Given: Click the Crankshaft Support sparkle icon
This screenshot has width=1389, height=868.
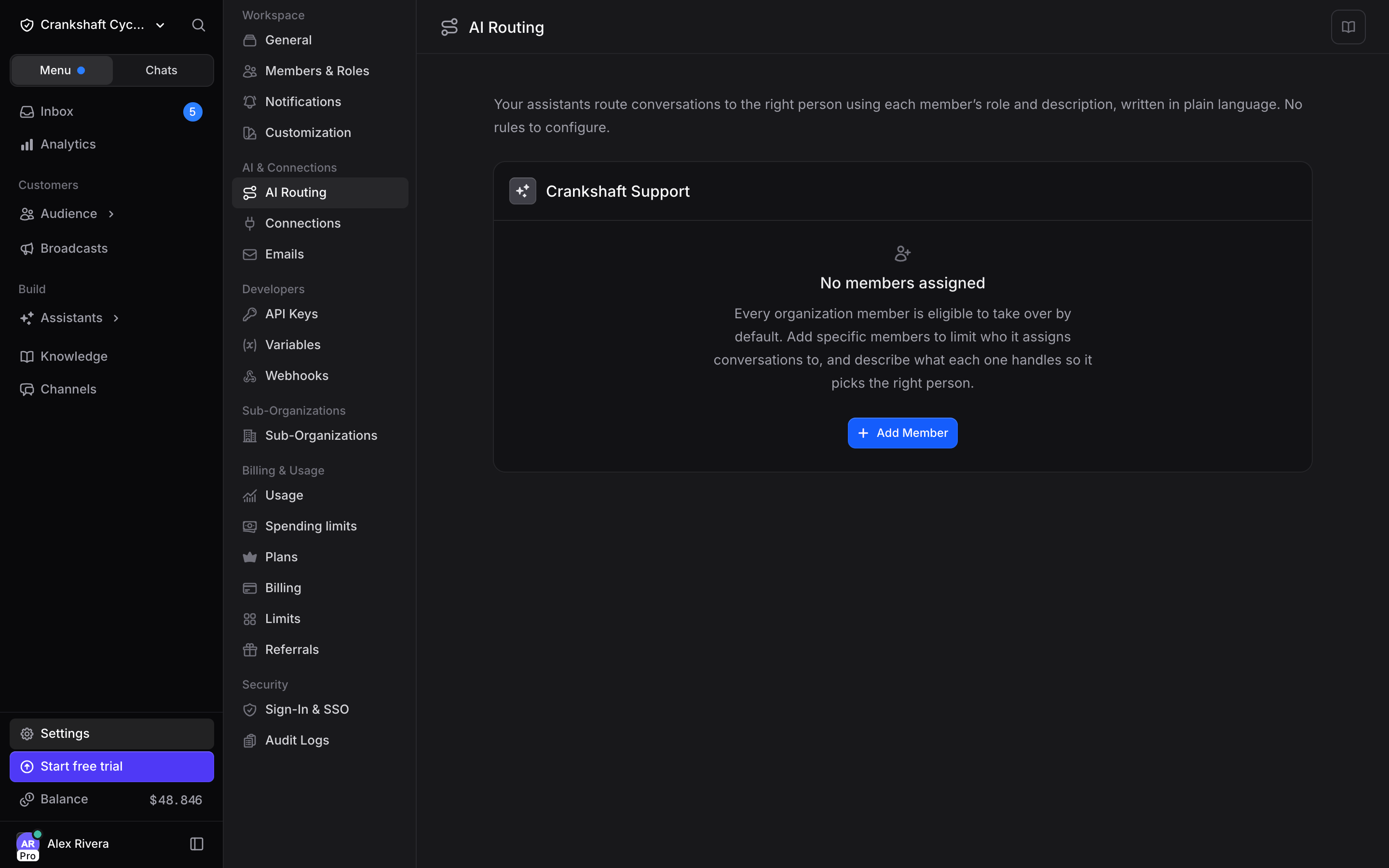Looking at the screenshot, I should pyautogui.click(x=522, y=191).
